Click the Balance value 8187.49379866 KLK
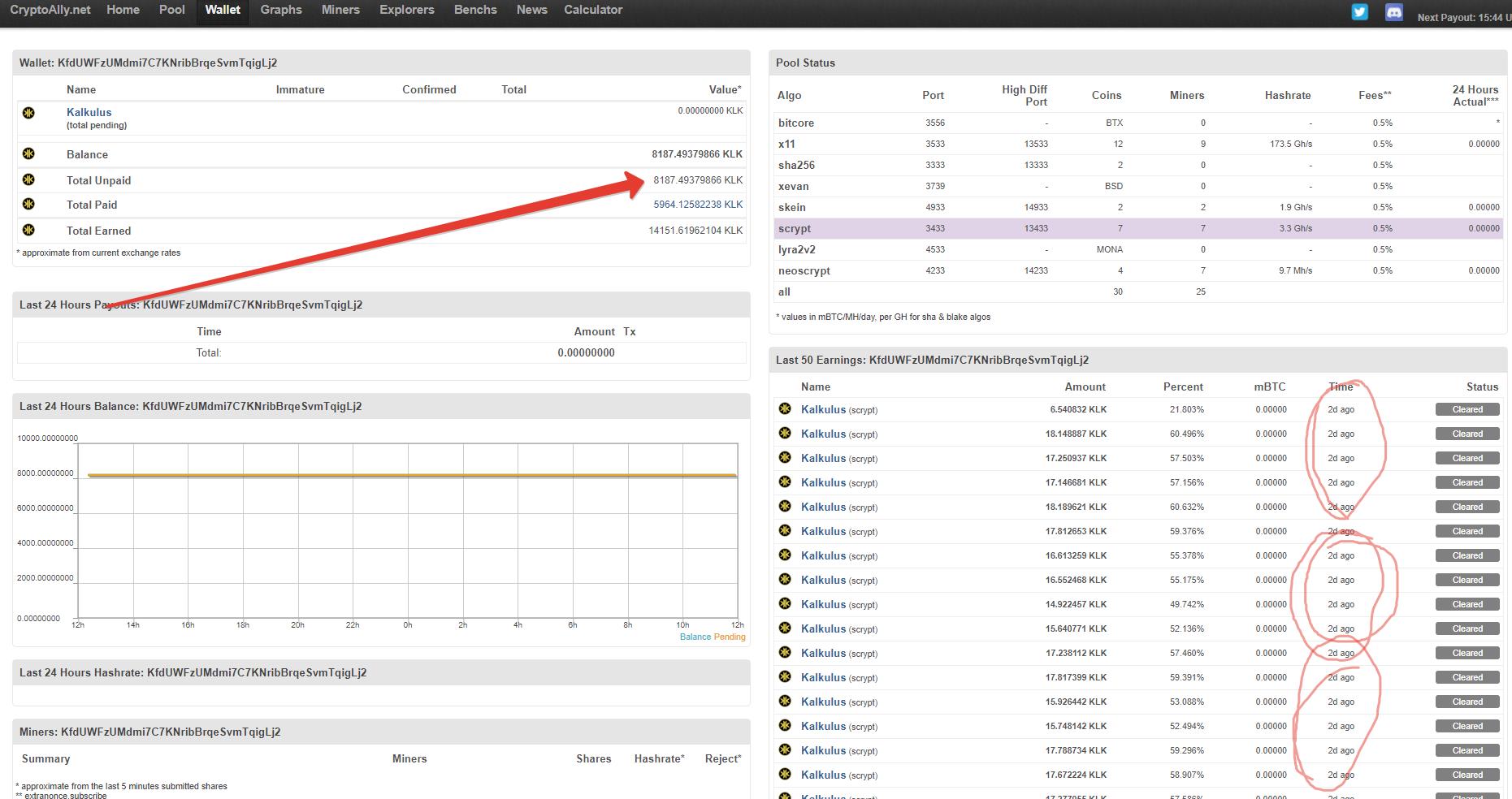Image resolution: width=1512 pixels, height=799 pixels. point(697,154)
